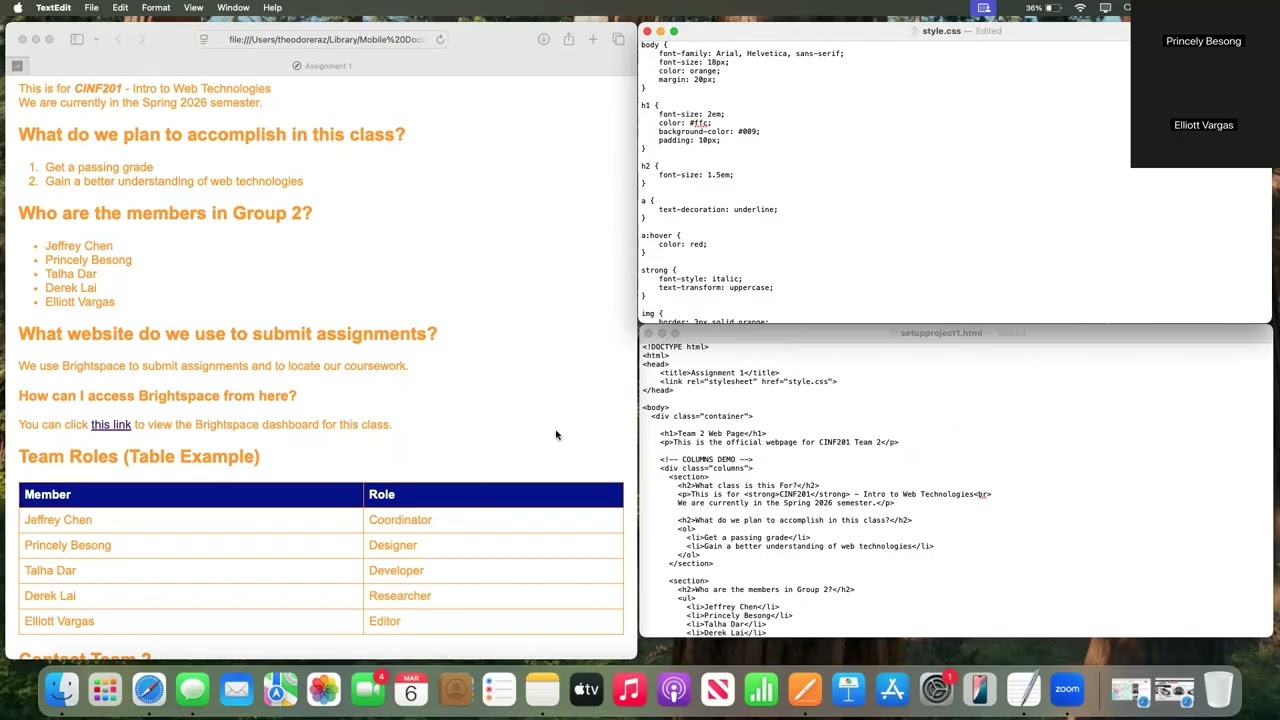Screen dimensions: 1280x720
Task: Click Elliott Vargas video tile
Action: (1204, 126)
